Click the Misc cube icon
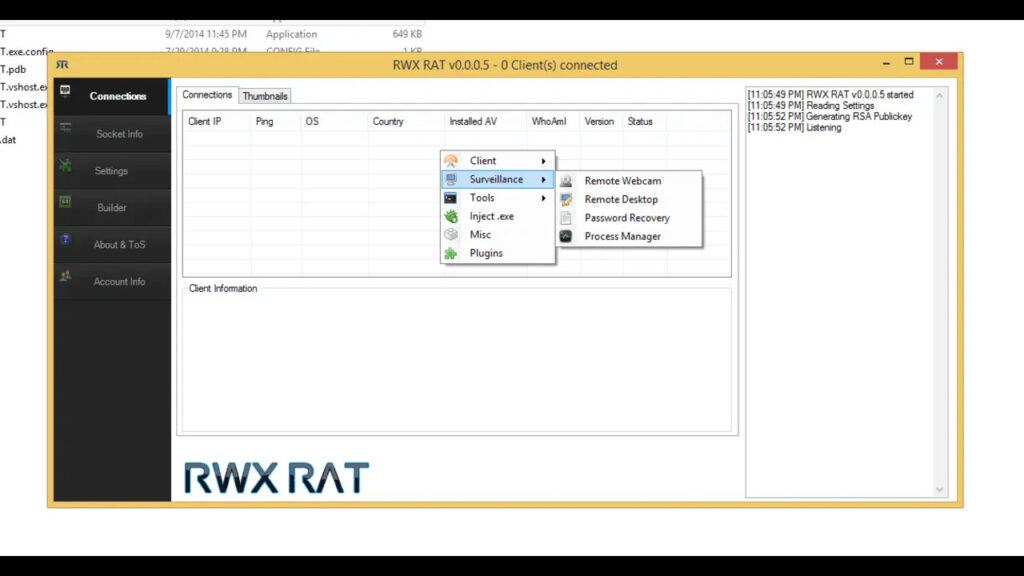Viewport: 1024px width, 576px height. tap(451, 234)
